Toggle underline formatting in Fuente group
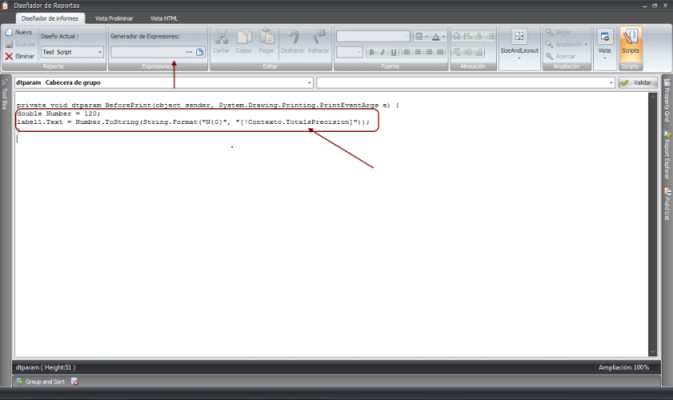673x400 pixels. point(393,51)
